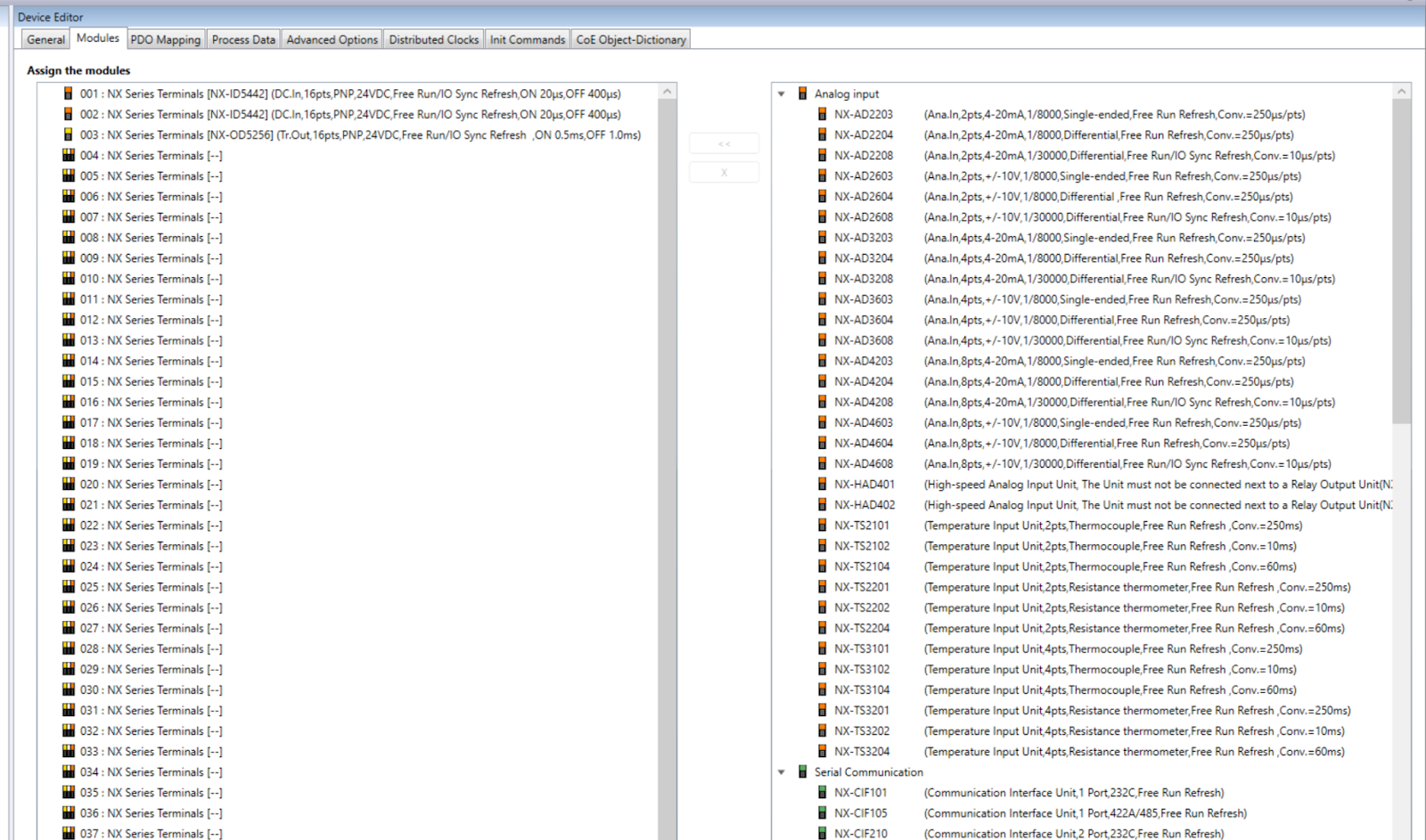Viewport: 1426px width, 840px height.
Task: Select the NX-AD3603 module entry
Action: (1067, 299)
